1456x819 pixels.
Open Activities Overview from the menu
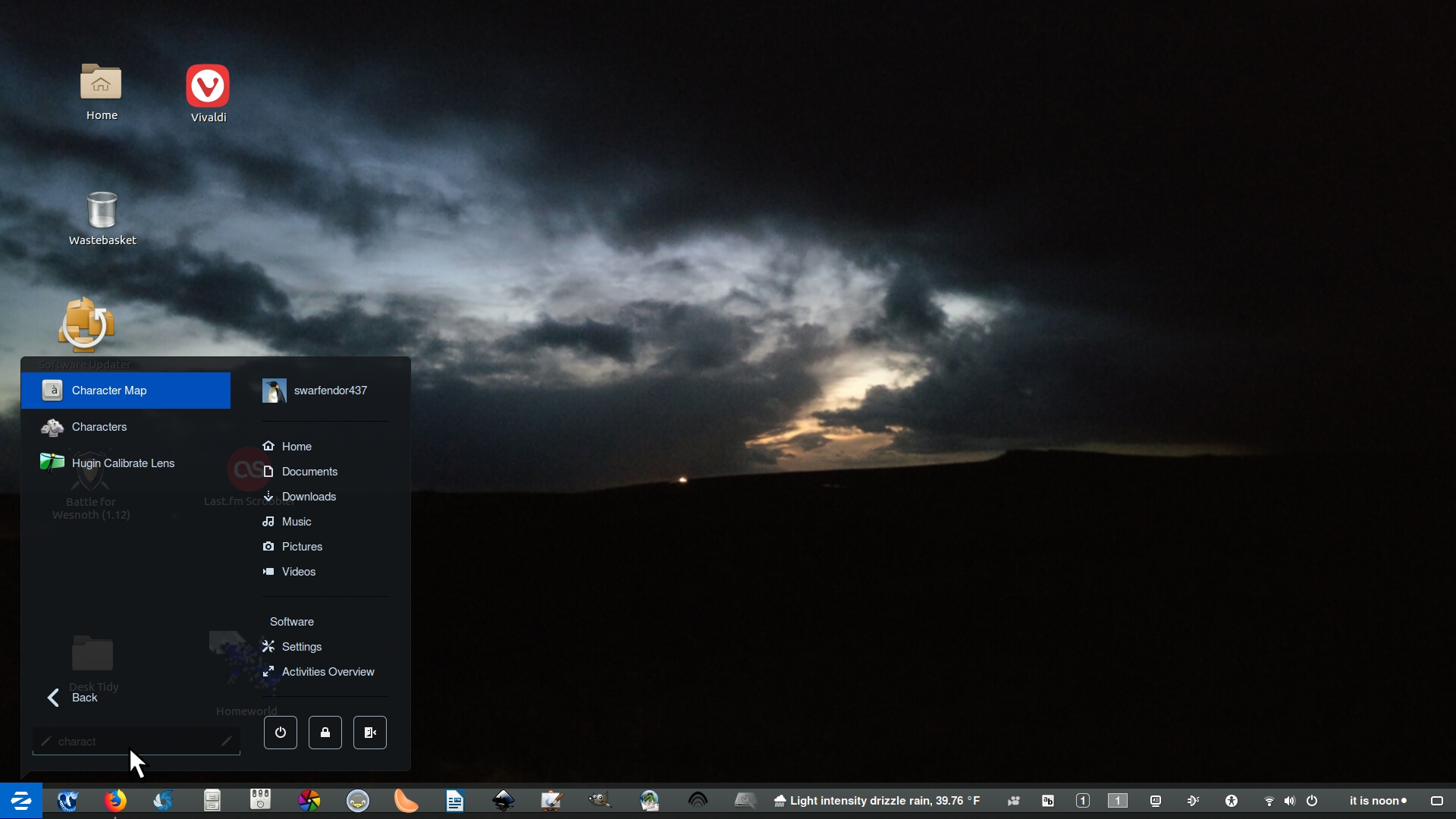(x=328, y=672)
